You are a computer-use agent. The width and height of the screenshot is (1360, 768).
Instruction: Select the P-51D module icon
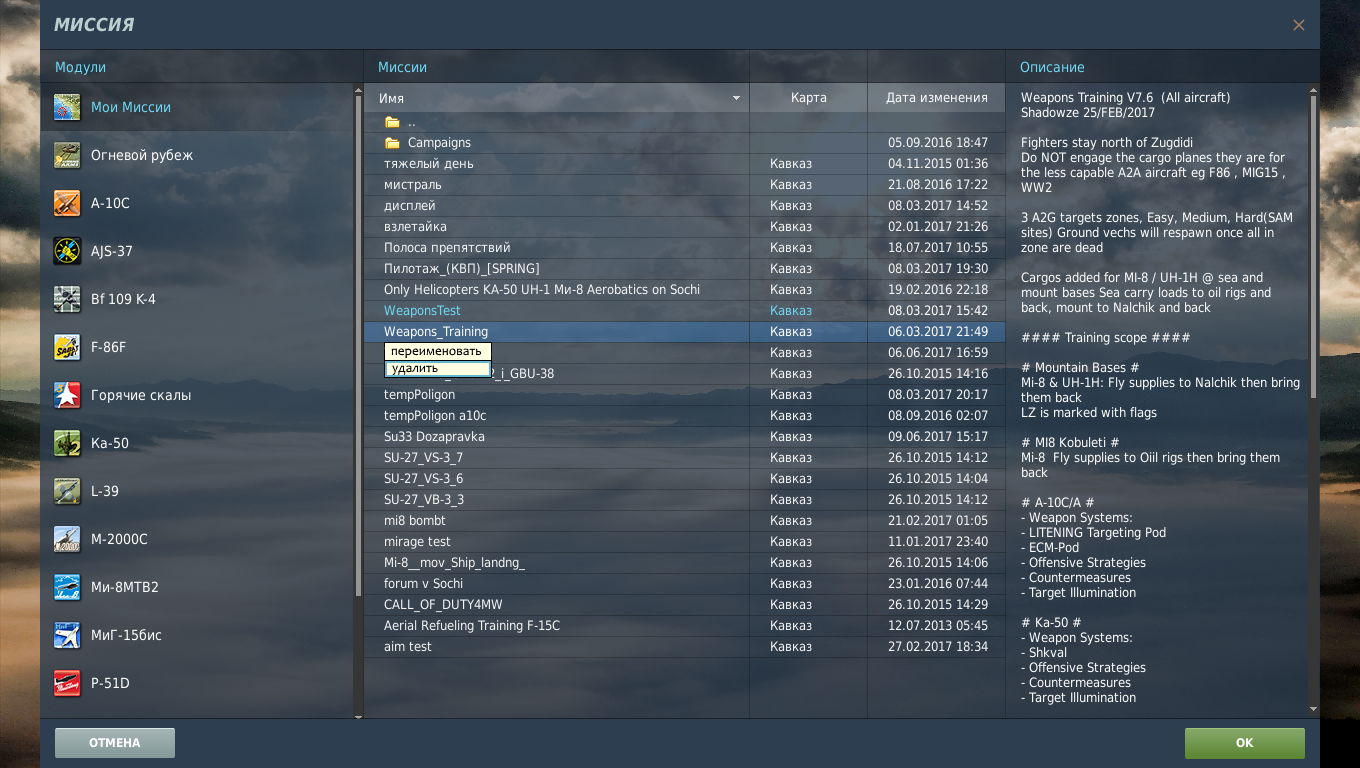pyautogui.click(x=67, y=683)
